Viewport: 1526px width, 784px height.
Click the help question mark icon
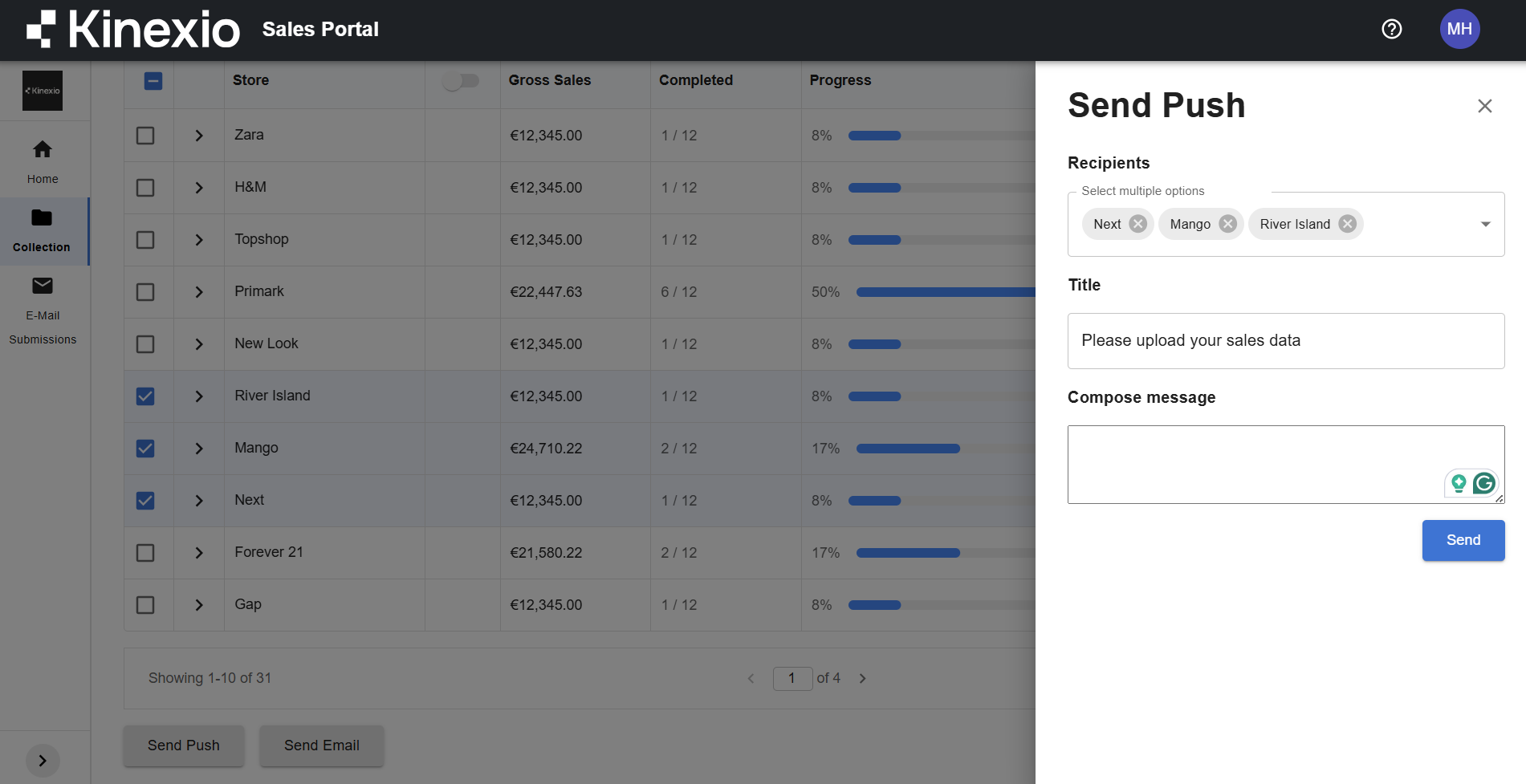tap(1391, 30)
